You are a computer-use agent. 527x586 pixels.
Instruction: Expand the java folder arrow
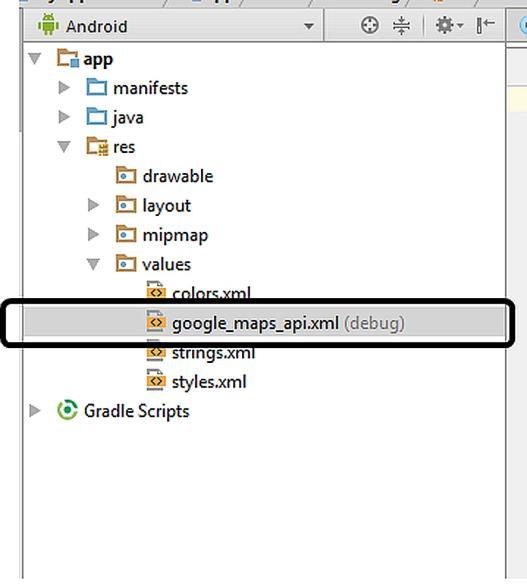(64, 117)
